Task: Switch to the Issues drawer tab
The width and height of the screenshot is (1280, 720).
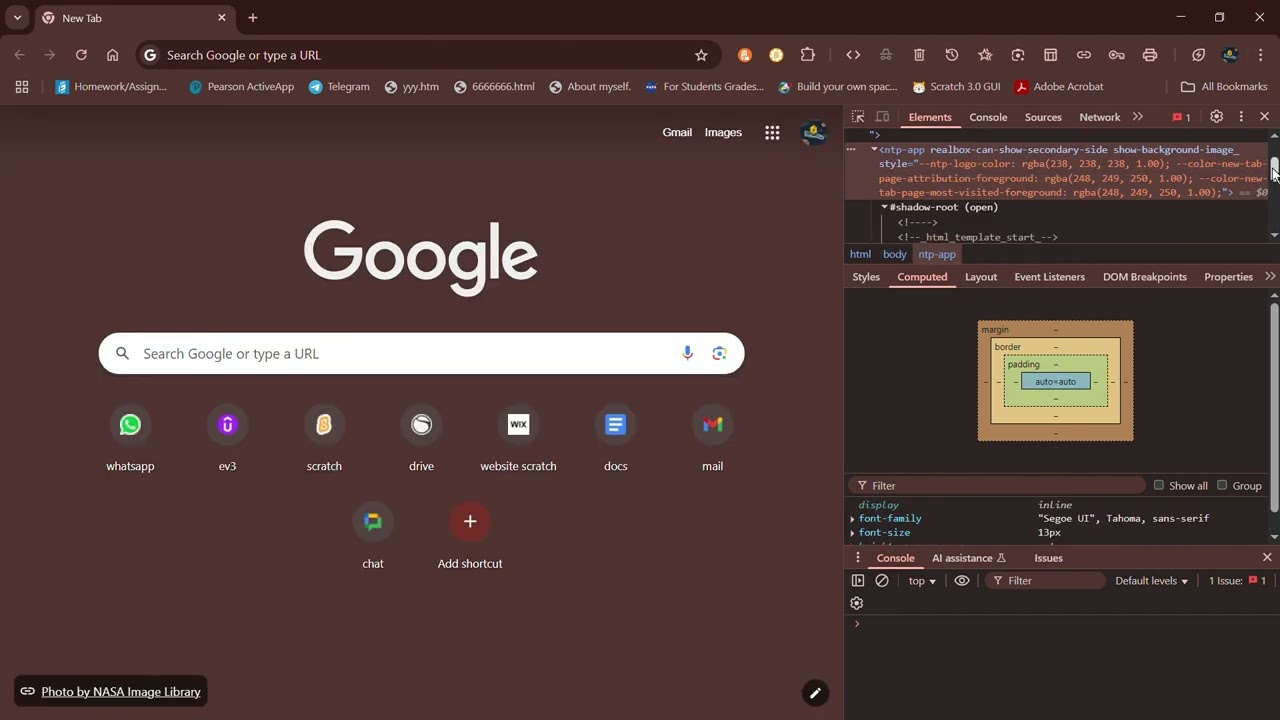Action: 1048,558
